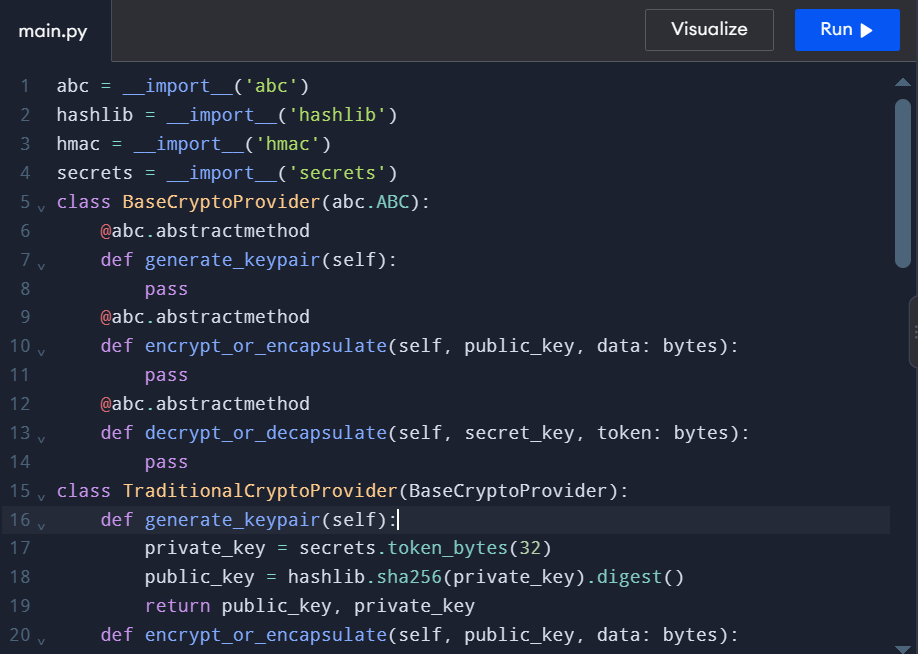Collapse the TraditionalCryptoProvider class at line 15
This screenshot has width=918, height=654.
(x=41, y=496)
